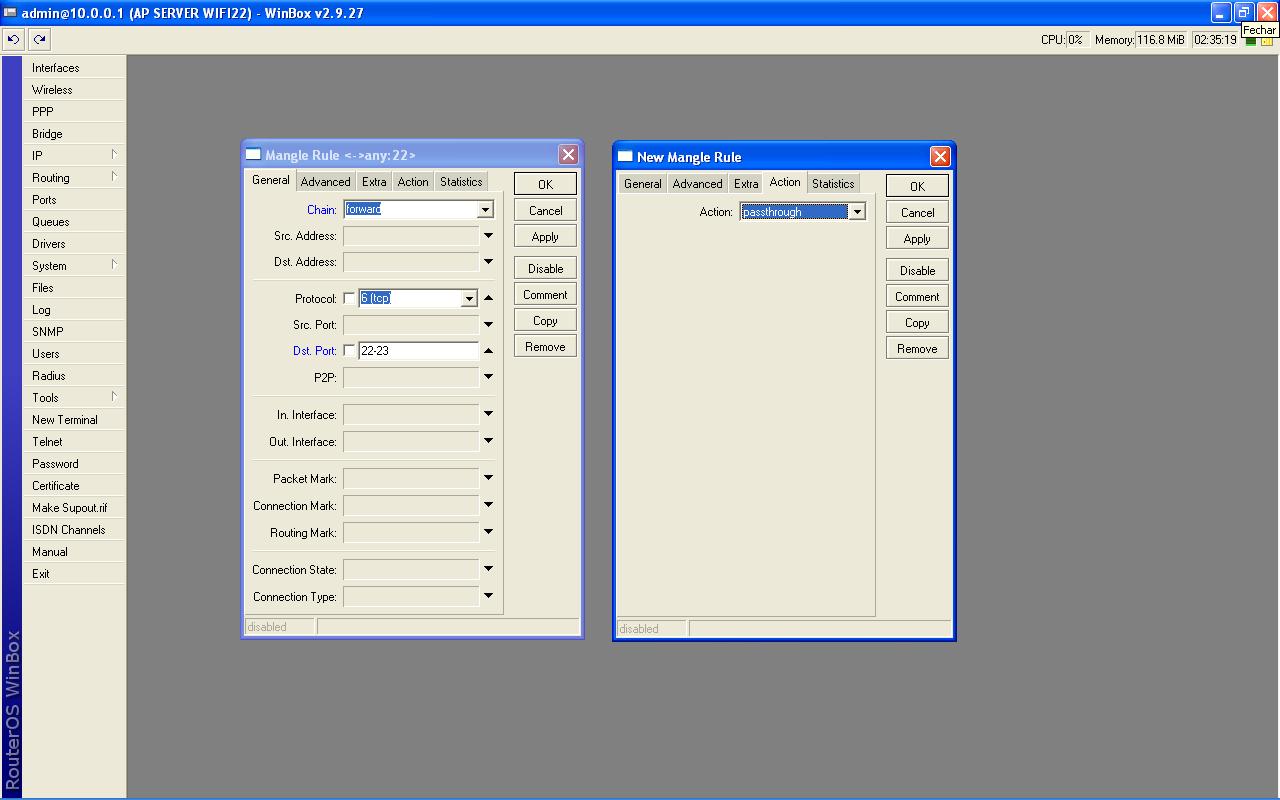Screen dimensions: 1280x800
Task: Click Disable in the New Mangle Rule window
Action: pyautogui.click(x=917, y=270)
